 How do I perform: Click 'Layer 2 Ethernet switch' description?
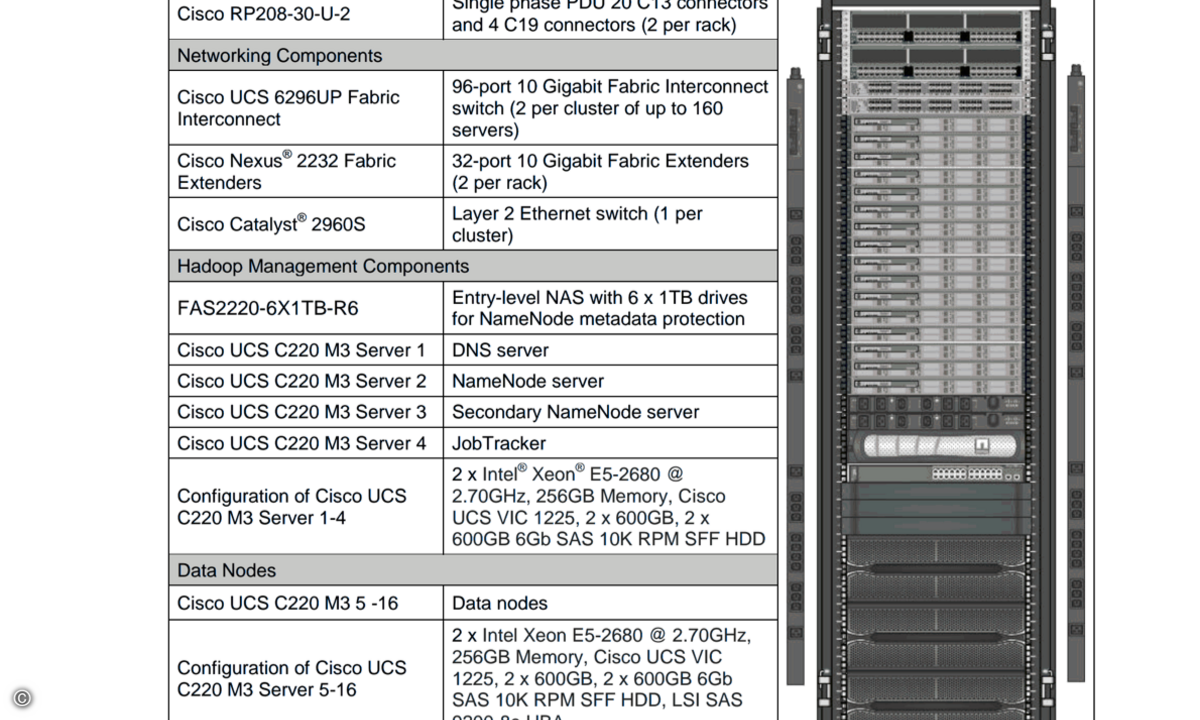tap(610, 224)
